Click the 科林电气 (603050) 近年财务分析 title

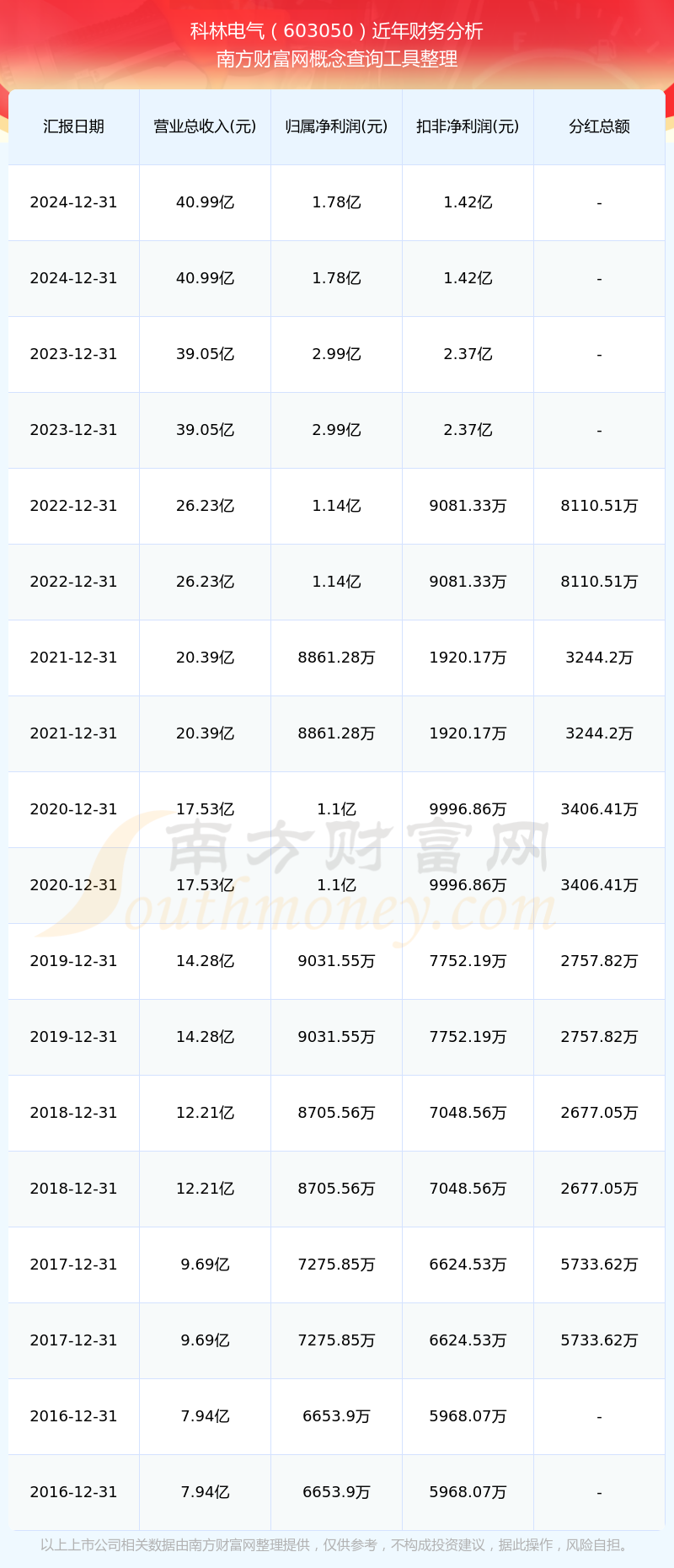point(337,31)
